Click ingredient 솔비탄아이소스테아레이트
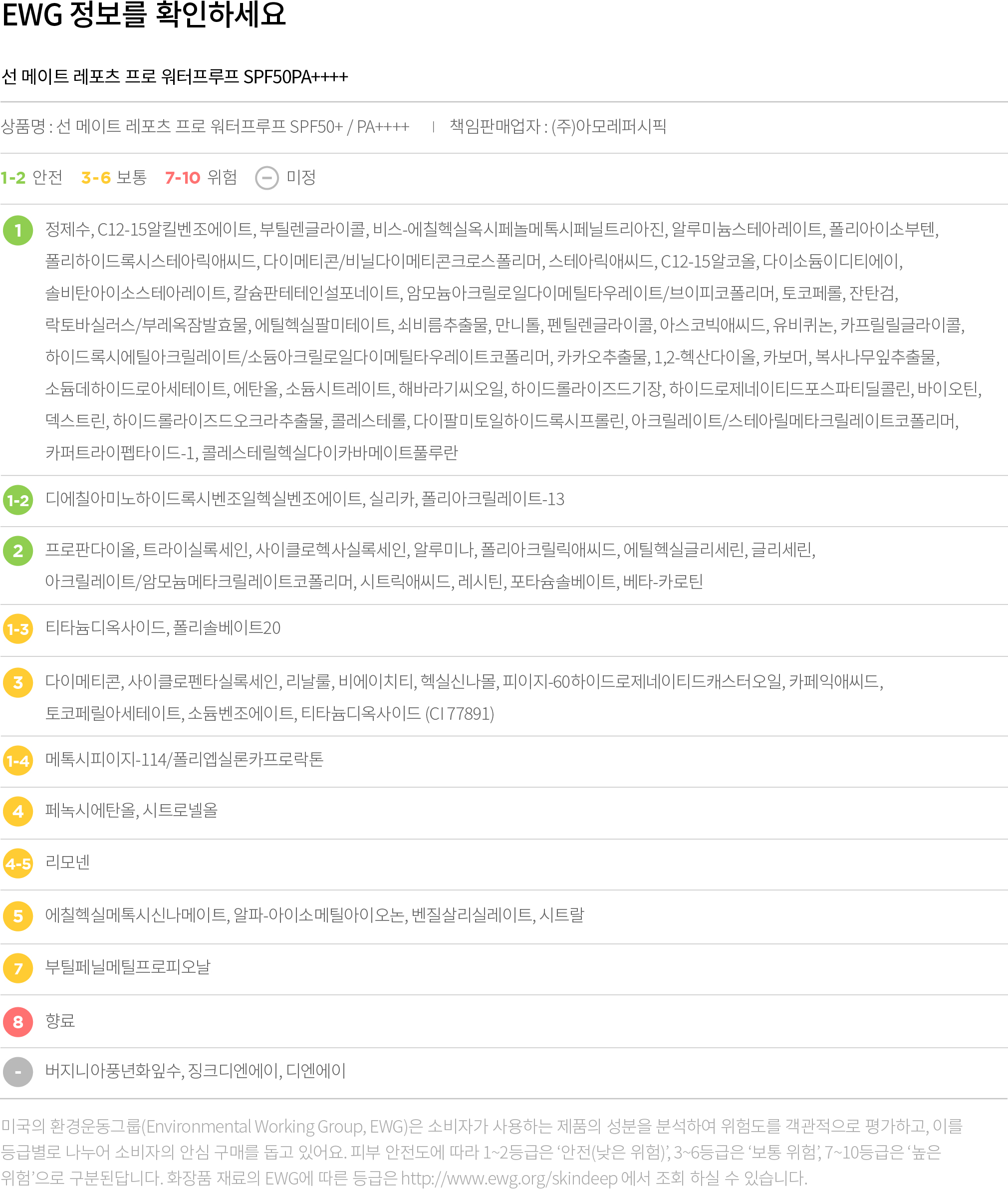 coord(136,294)
